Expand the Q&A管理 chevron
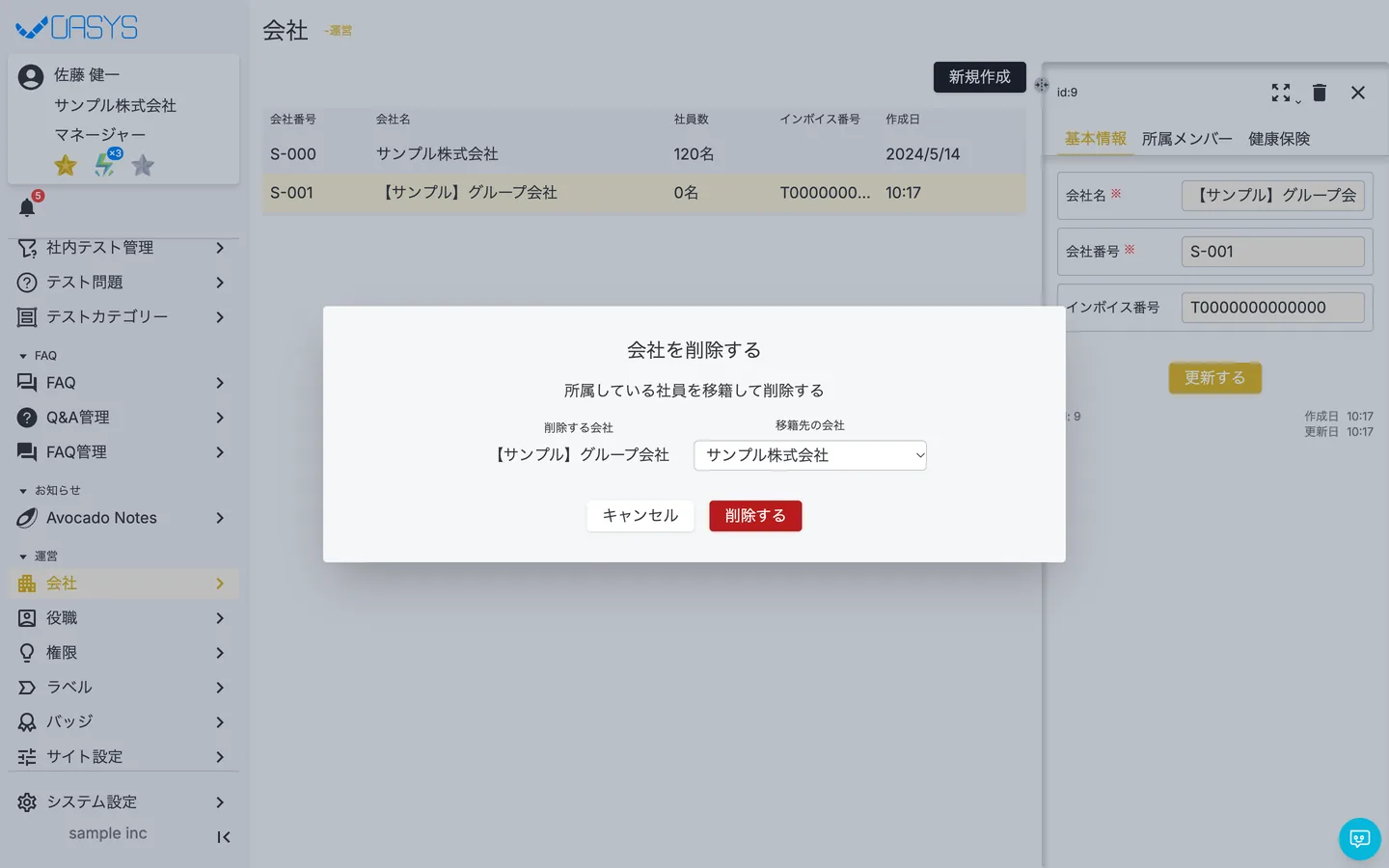Image resolution: width=1389 pixels, height=868 pixels. pyautogui.click(x=220, y=418)
